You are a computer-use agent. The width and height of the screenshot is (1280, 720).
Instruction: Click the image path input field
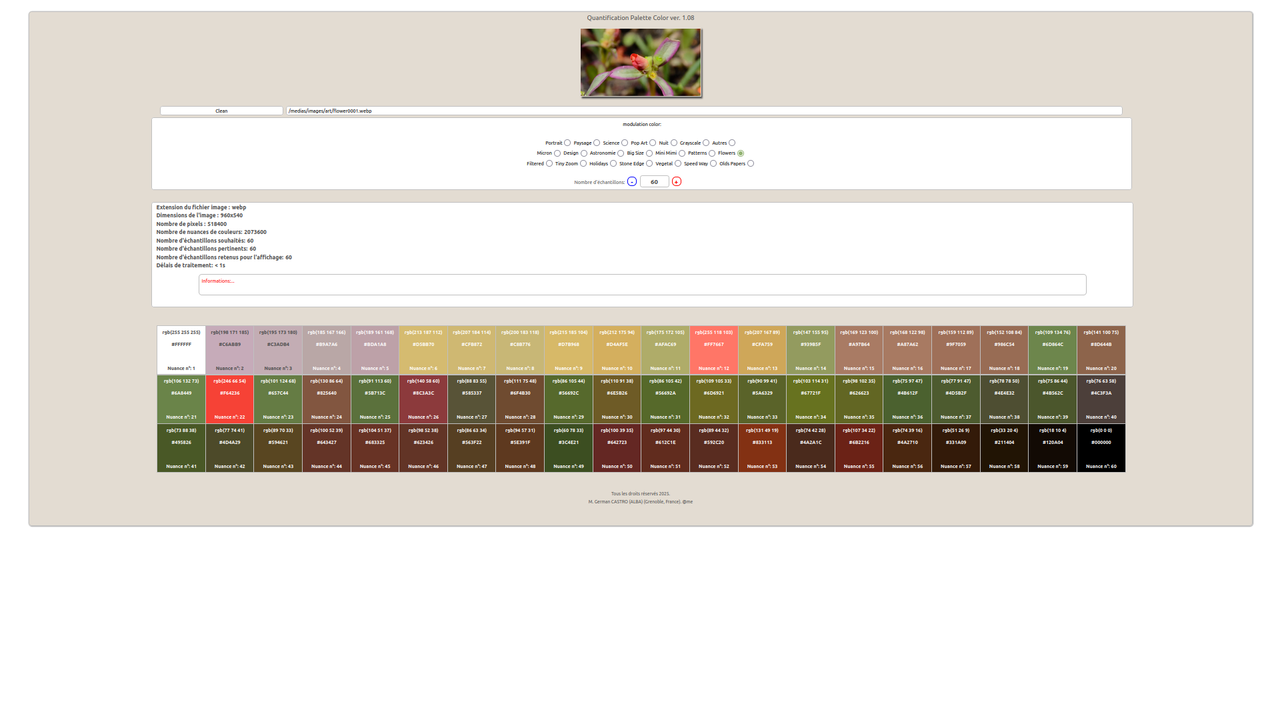point(704,111)
